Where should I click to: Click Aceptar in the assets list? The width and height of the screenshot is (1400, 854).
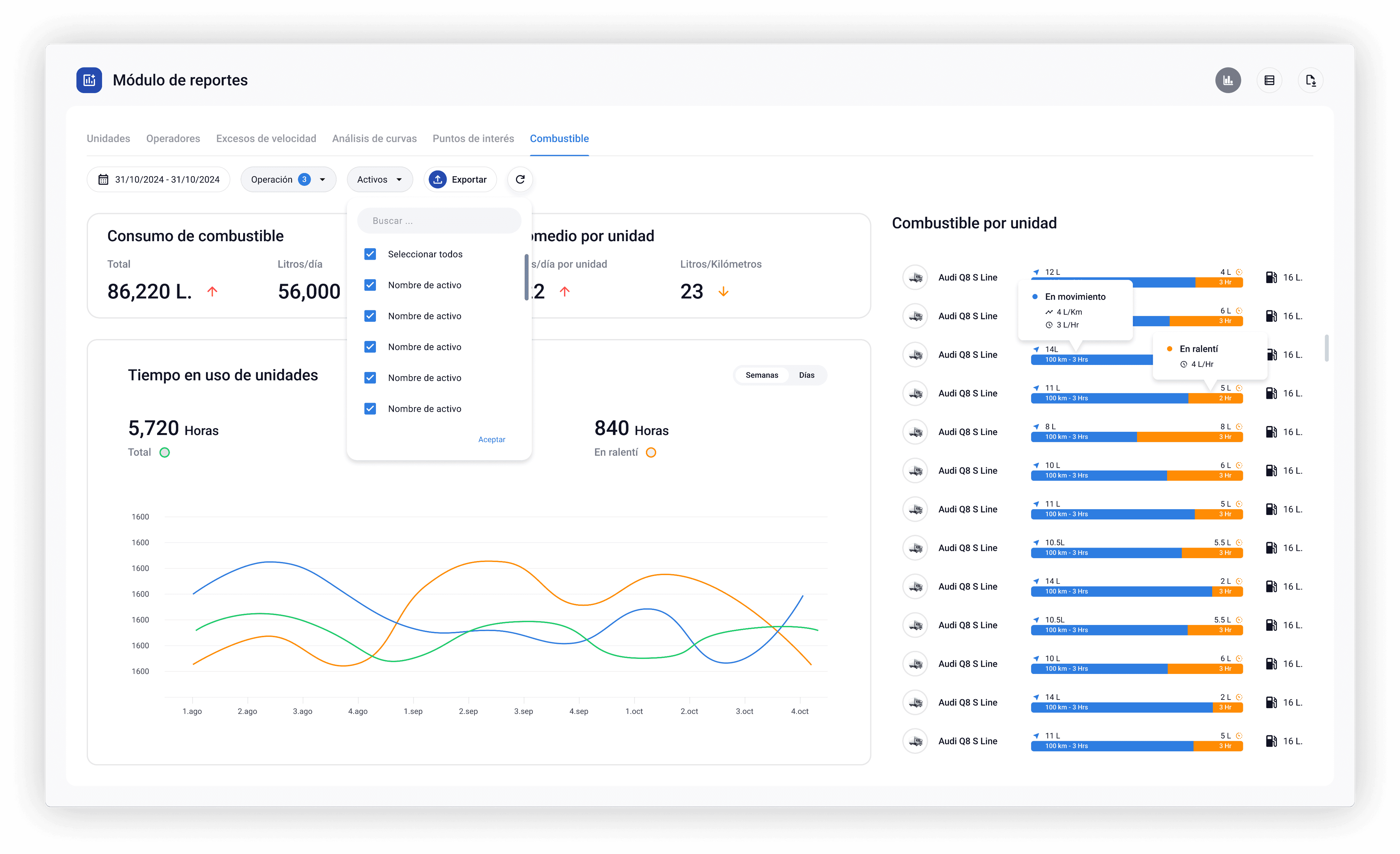click(491, 439)
